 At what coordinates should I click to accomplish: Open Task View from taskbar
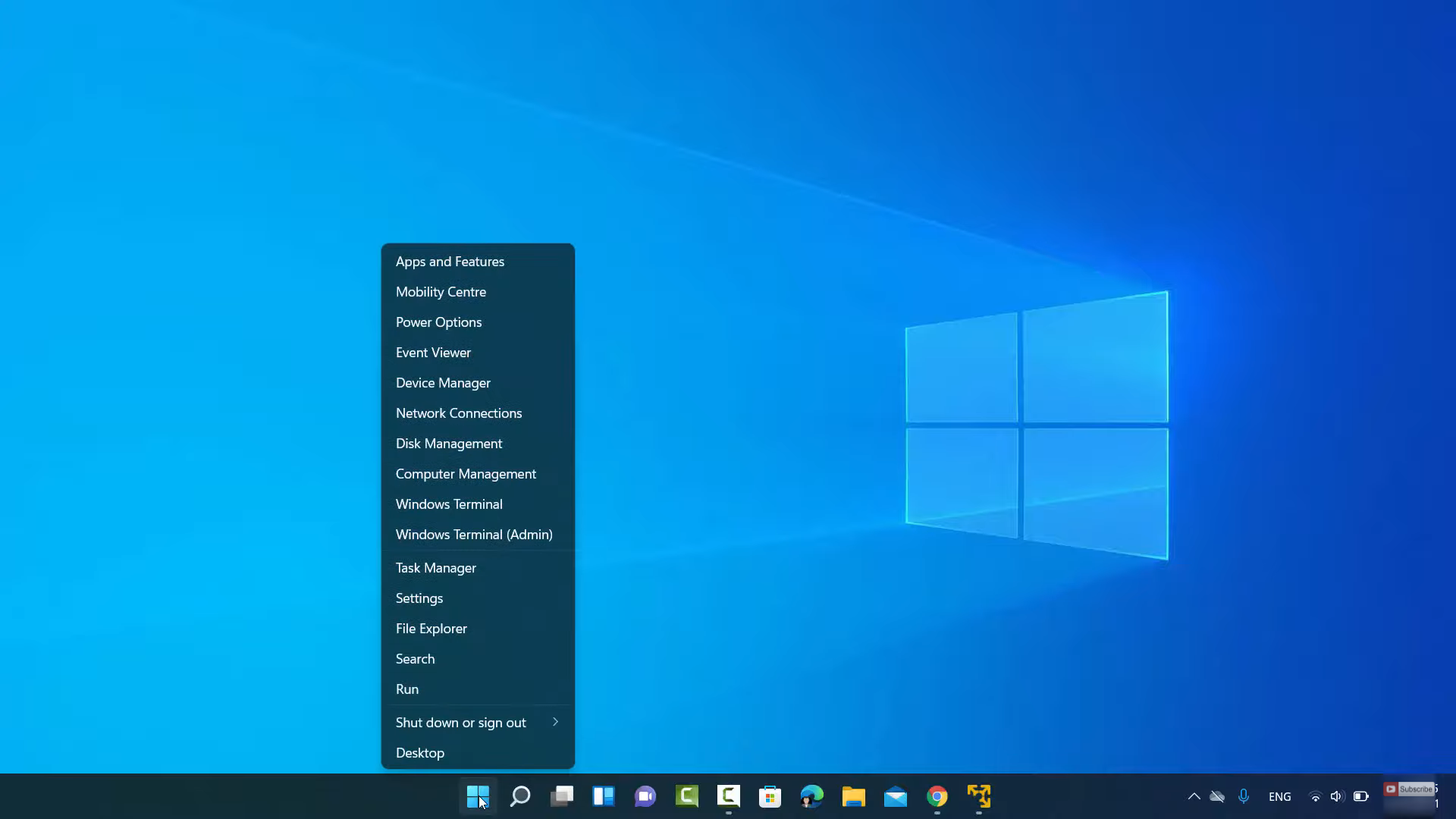point(562,796)
